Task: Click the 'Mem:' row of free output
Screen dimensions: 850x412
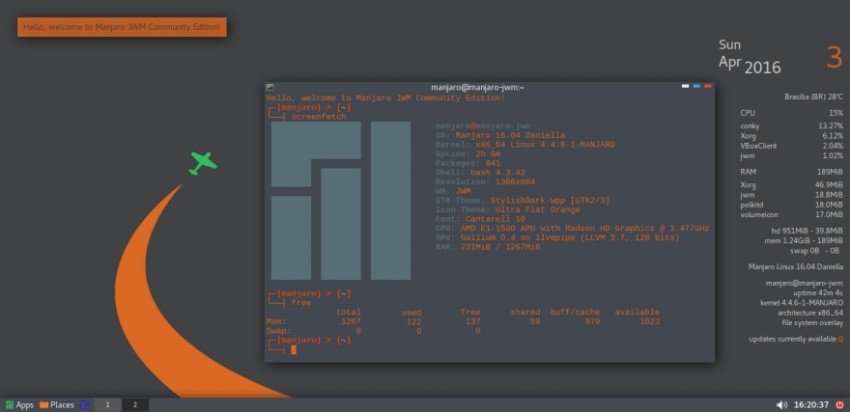Action: [463, 321]
